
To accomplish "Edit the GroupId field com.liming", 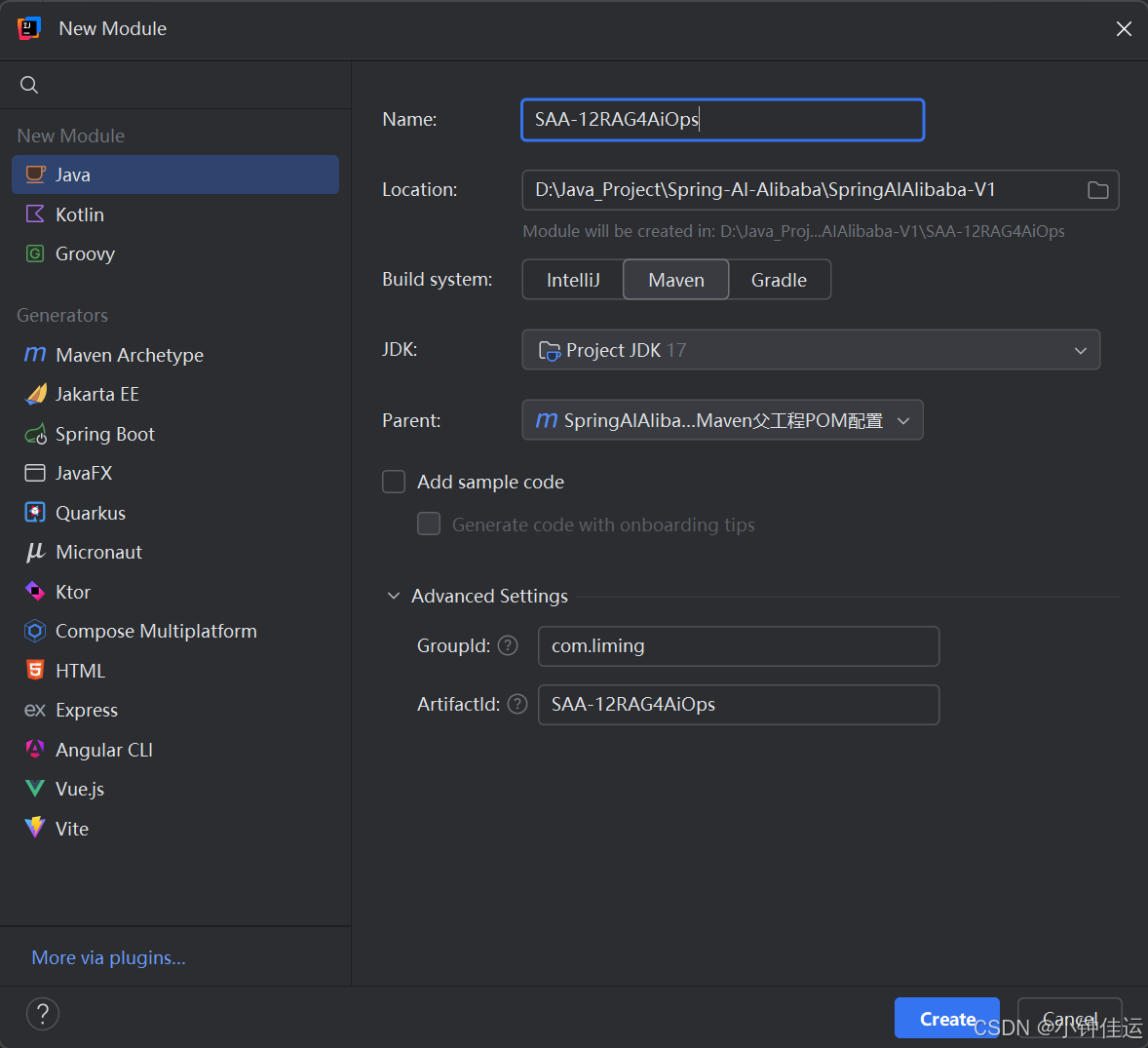I will pos(738,646).
